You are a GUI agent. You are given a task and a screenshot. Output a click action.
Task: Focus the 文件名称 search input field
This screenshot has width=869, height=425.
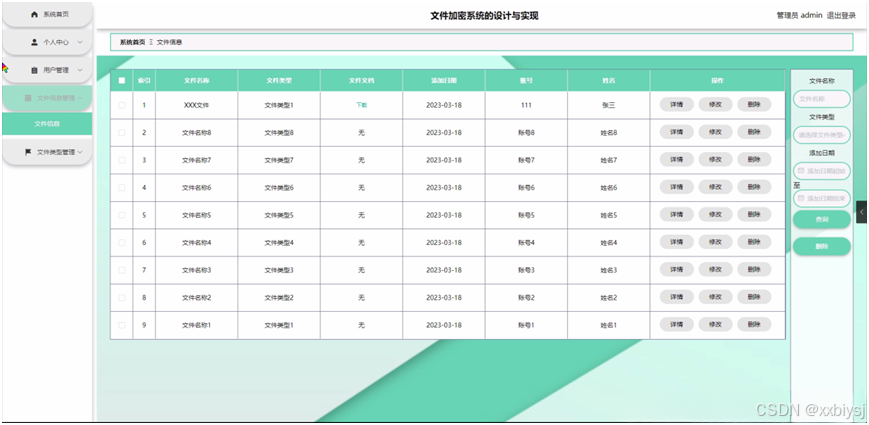[x=821, y=99]
